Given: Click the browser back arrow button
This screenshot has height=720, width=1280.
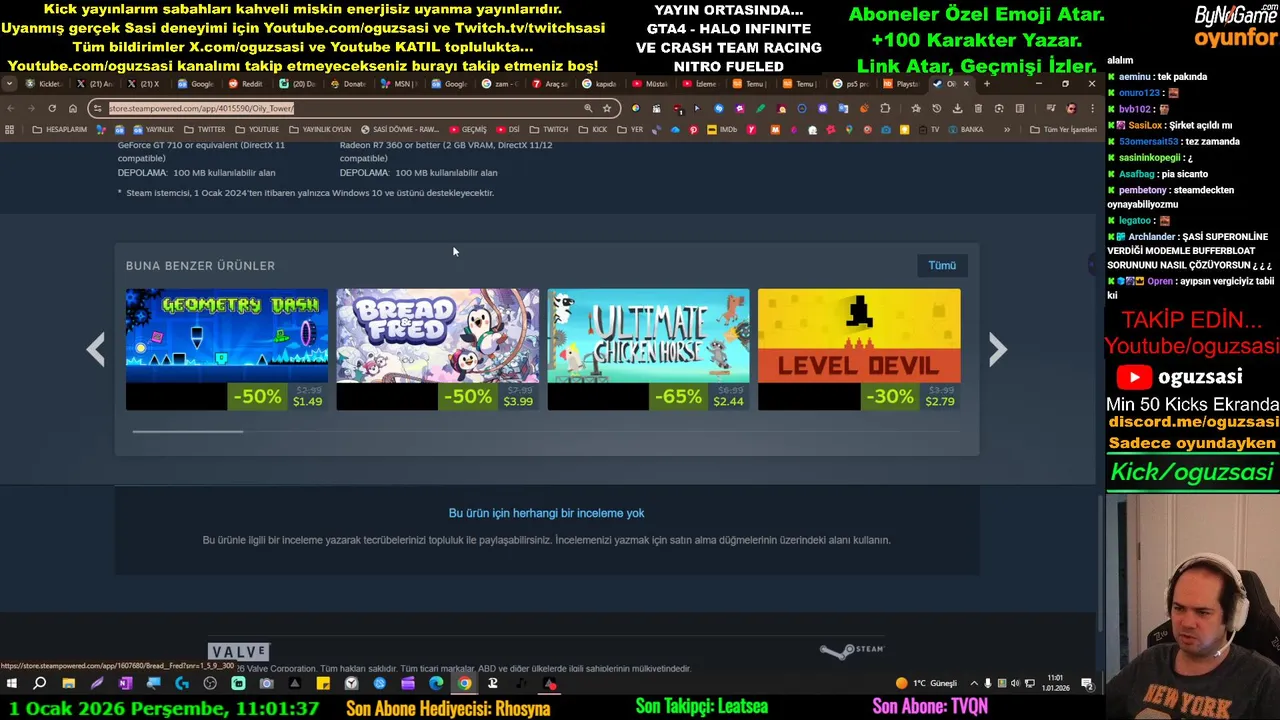Looking at the screenshot, I should point(11,108).
